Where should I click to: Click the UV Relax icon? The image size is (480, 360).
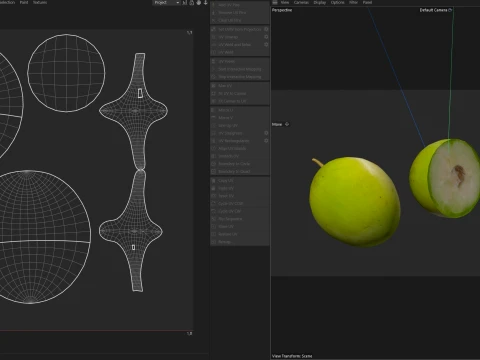(x=214, y=61)
